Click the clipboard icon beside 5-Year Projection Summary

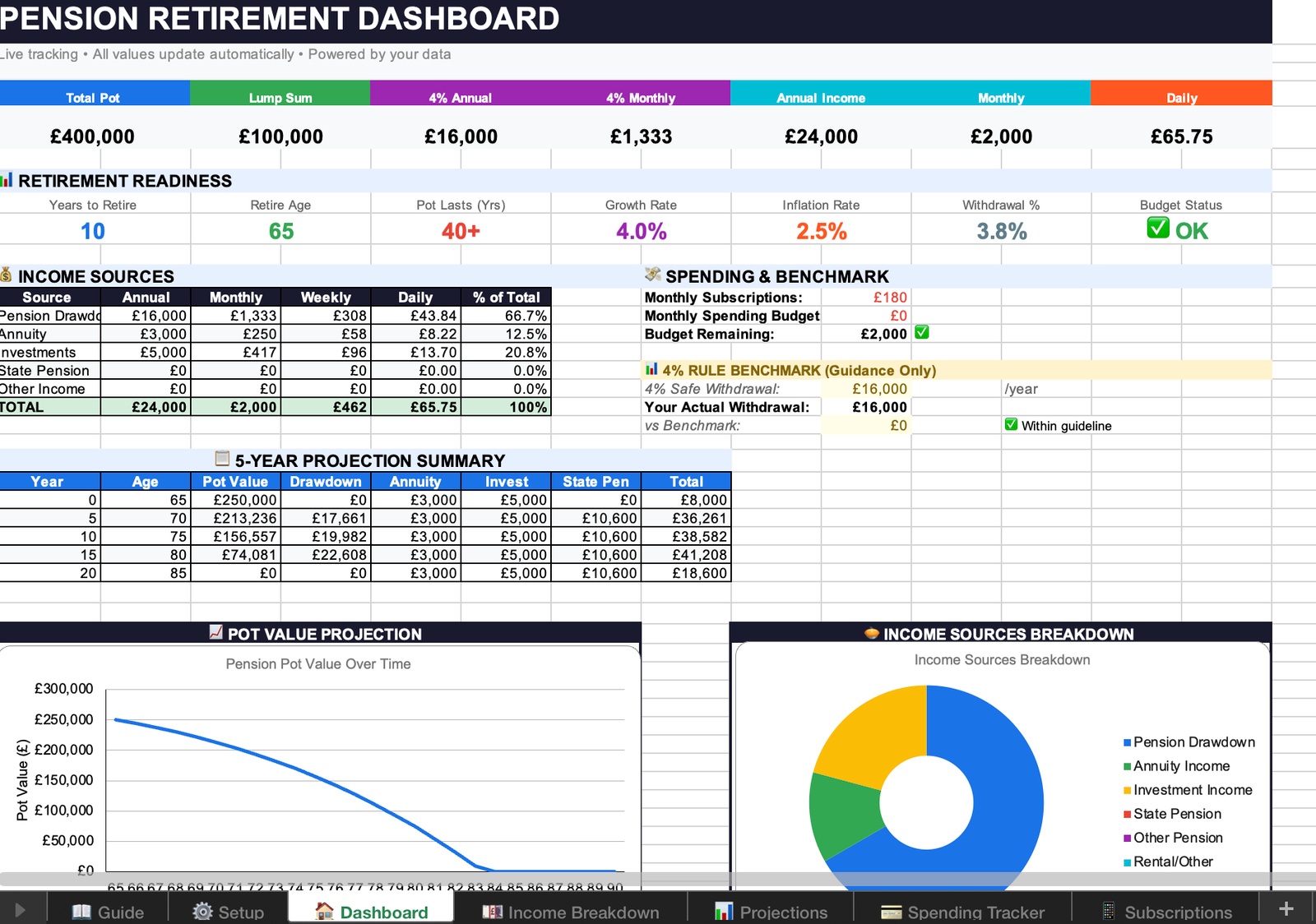[x=220, y=460]
